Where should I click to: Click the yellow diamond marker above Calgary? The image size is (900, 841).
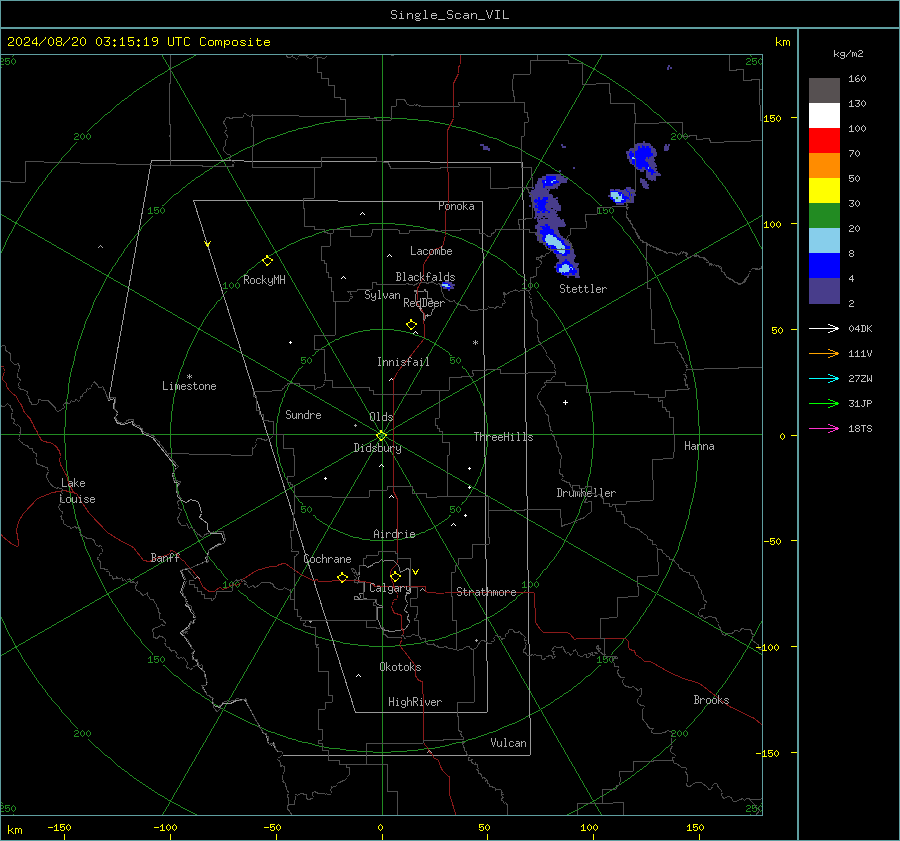tap(395, 576)
